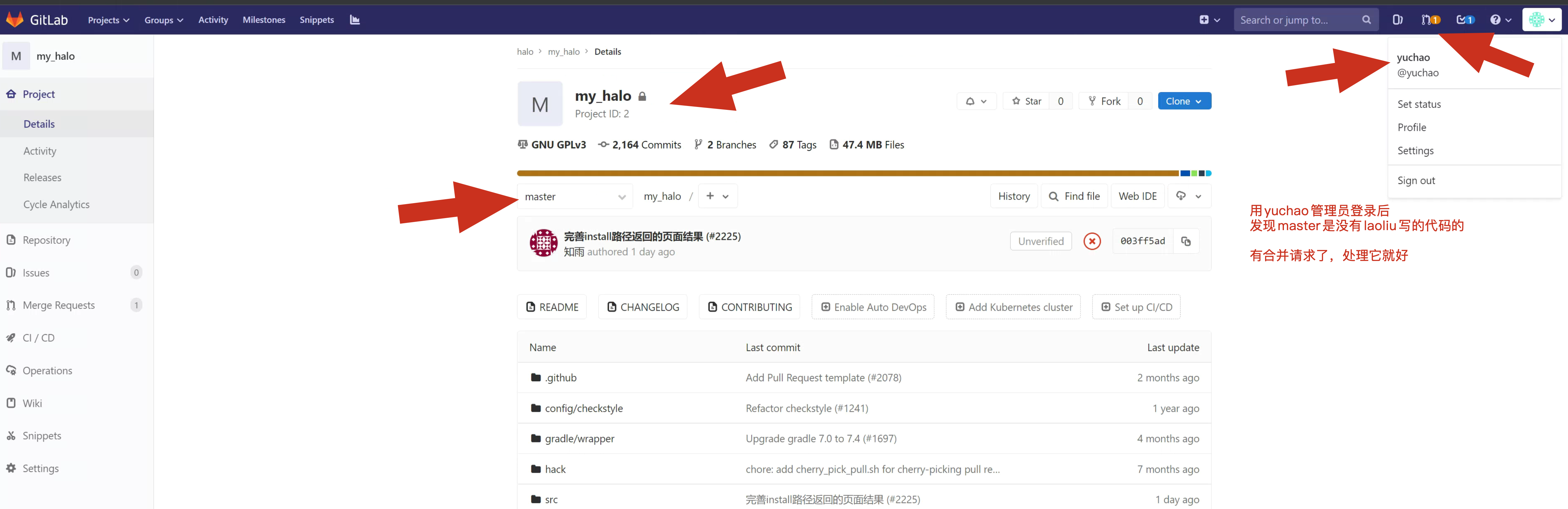Image resolution: width=1568 pixels, height=509 pixels.
Task: Click the search magnifier icon
Action: tap(1366, 20)
